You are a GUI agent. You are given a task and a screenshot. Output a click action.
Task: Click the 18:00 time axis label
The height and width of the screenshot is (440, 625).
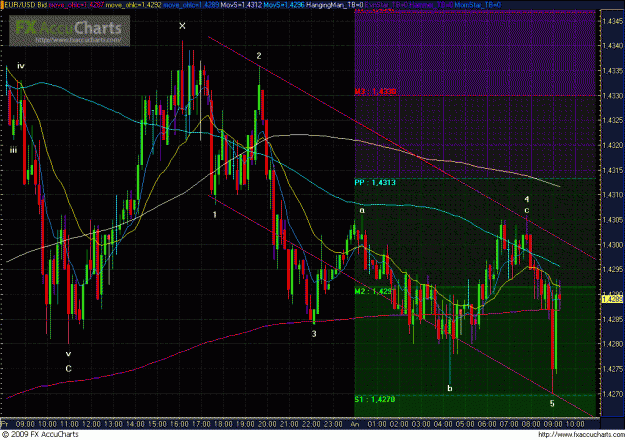223,424
